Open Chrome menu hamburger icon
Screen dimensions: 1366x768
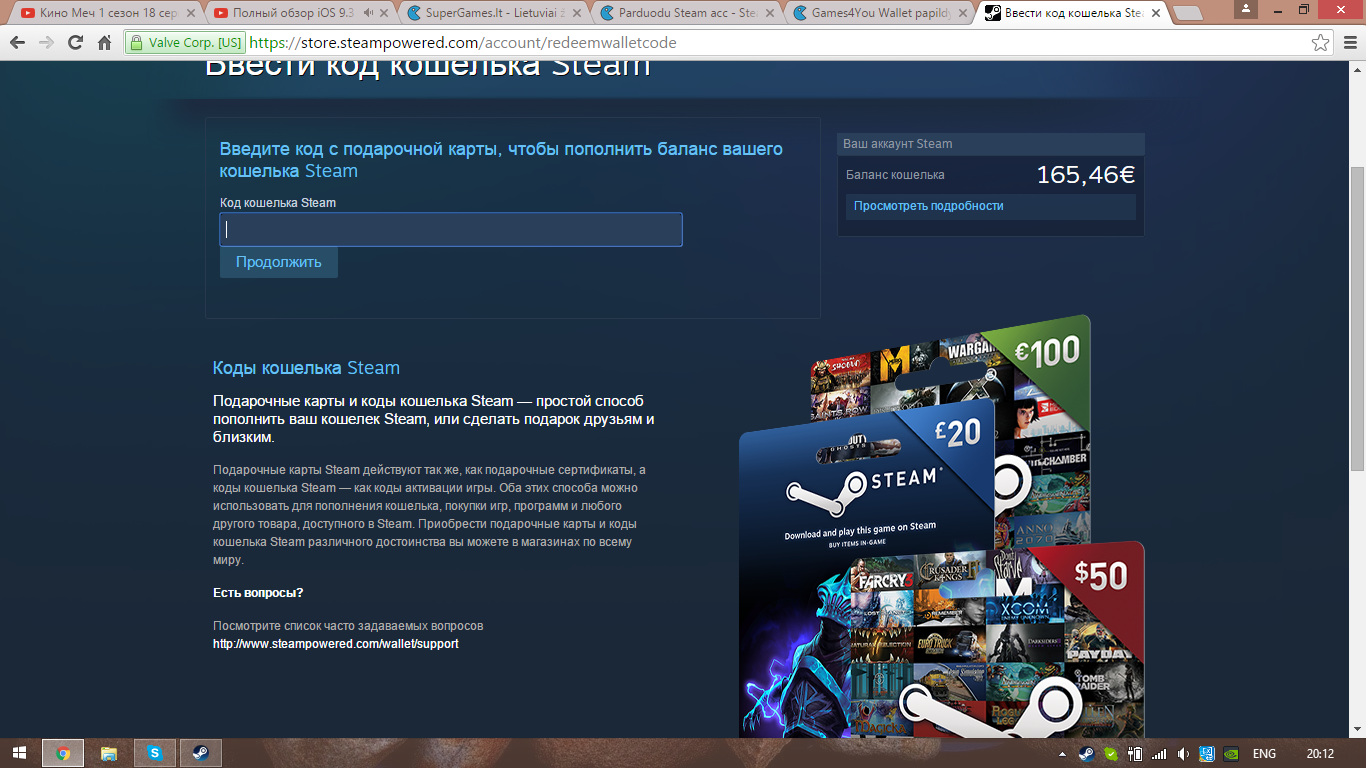(1348, 43)
